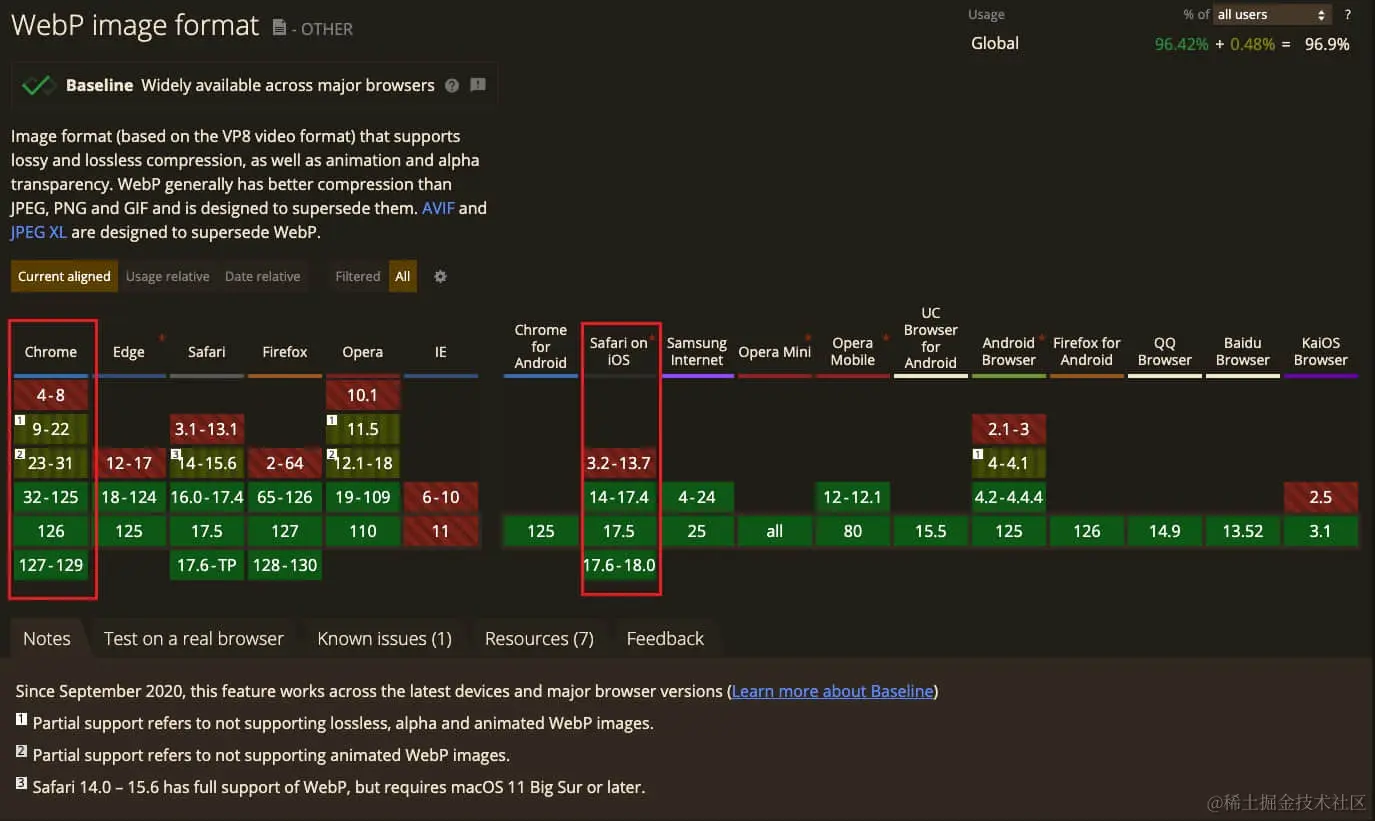This screenshot has height=821, width=1375.
Task: Click Chrome versions 127-129 cell
Action: tap(51, 565)
